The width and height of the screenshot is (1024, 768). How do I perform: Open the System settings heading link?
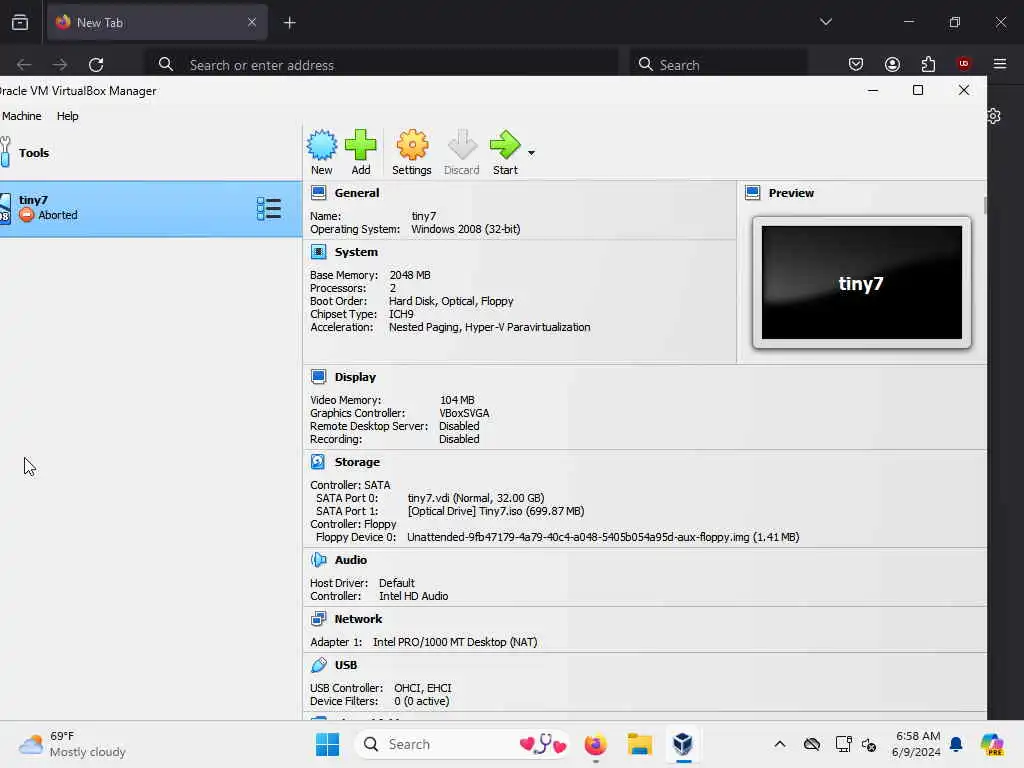pyautogui.click(x=356, y=252)
